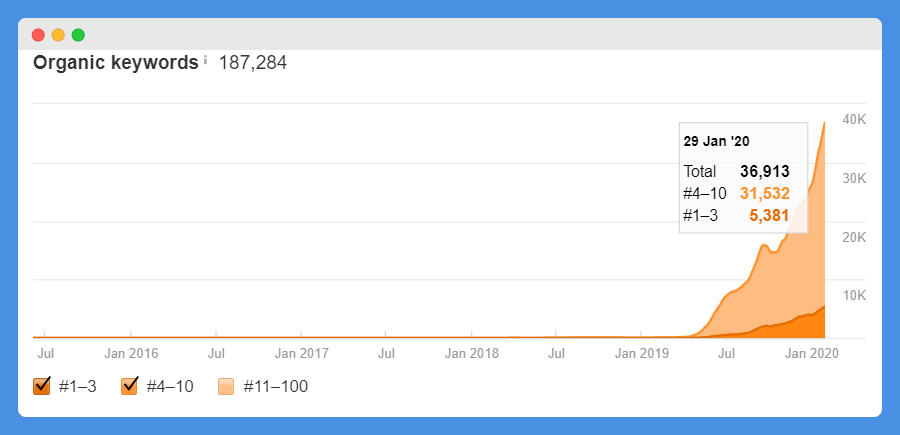Click the Jan 2017 timeline label
The image size is (900, 435).
point(301,353)
